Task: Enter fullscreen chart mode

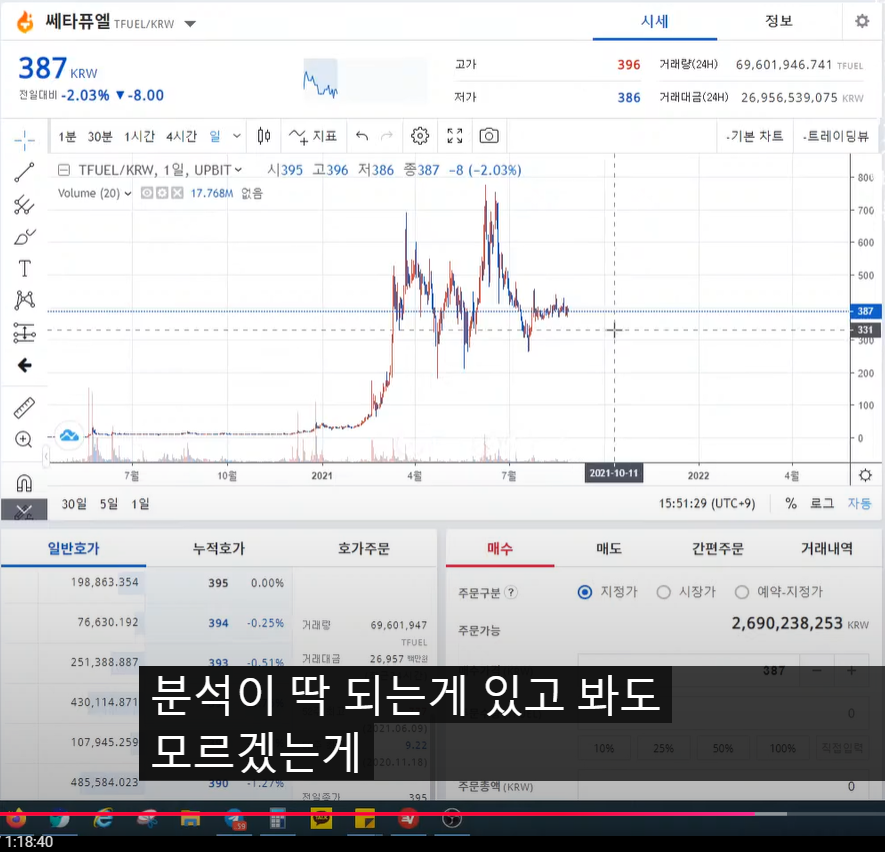Action: (x=454, y=136)
